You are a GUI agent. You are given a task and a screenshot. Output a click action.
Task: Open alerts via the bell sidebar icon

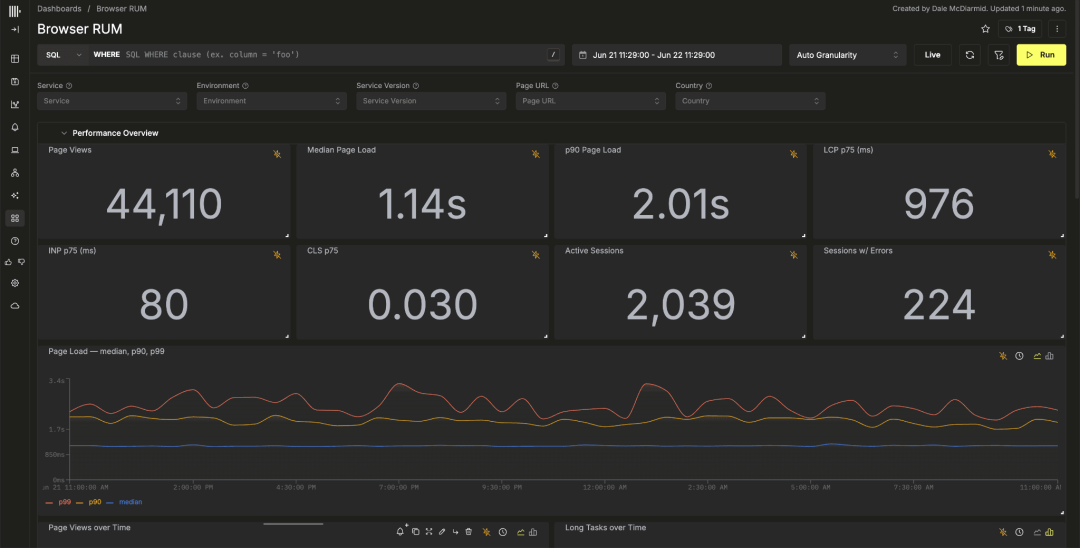click(x=15, y=127)
